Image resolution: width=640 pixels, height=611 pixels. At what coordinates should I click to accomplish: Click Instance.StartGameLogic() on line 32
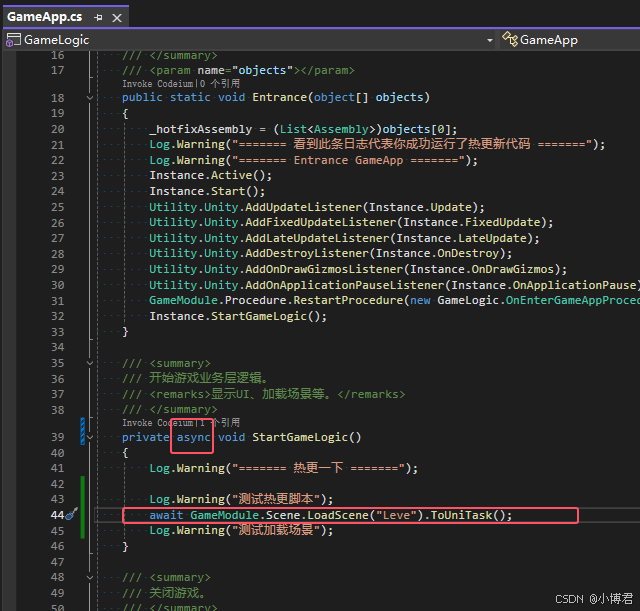(238, 316)
